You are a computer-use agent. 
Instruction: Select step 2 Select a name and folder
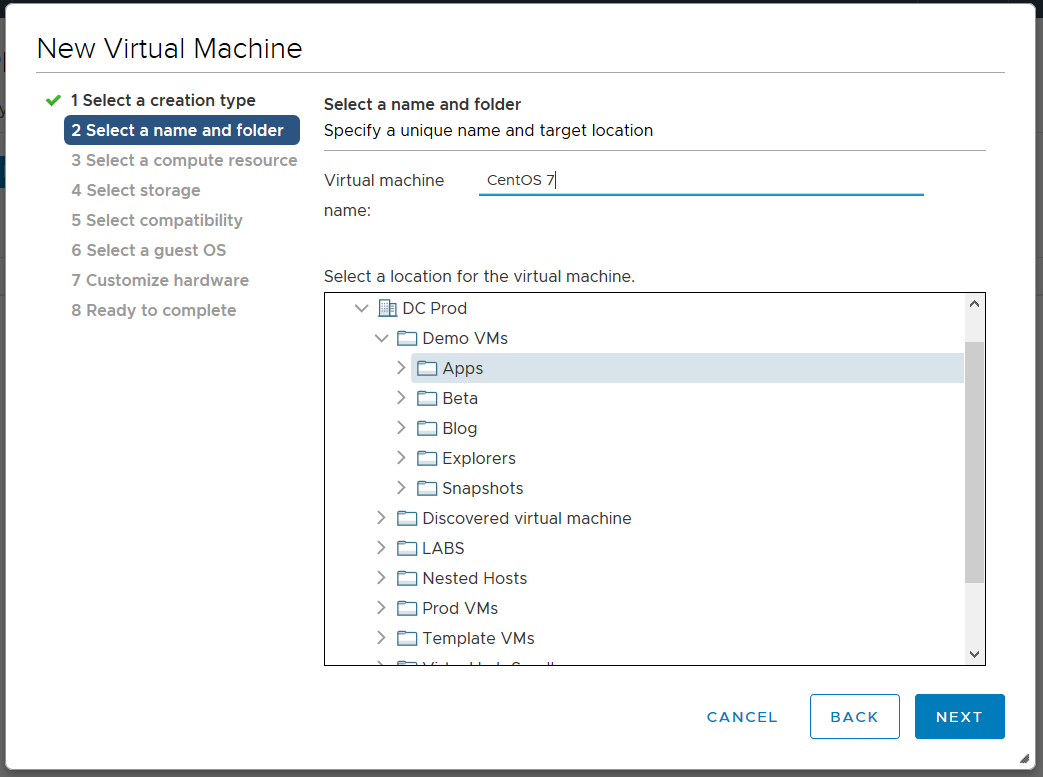click(x=182, y=130)
